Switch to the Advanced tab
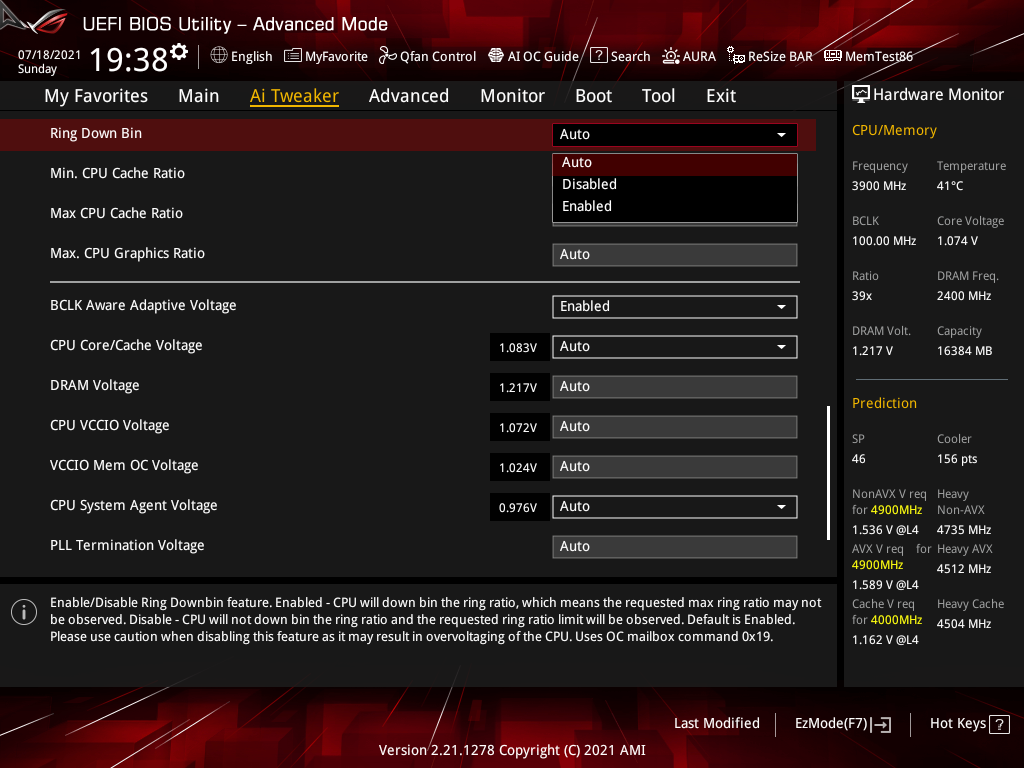This screenshot has width=1024, height=768. coord(409,95)
